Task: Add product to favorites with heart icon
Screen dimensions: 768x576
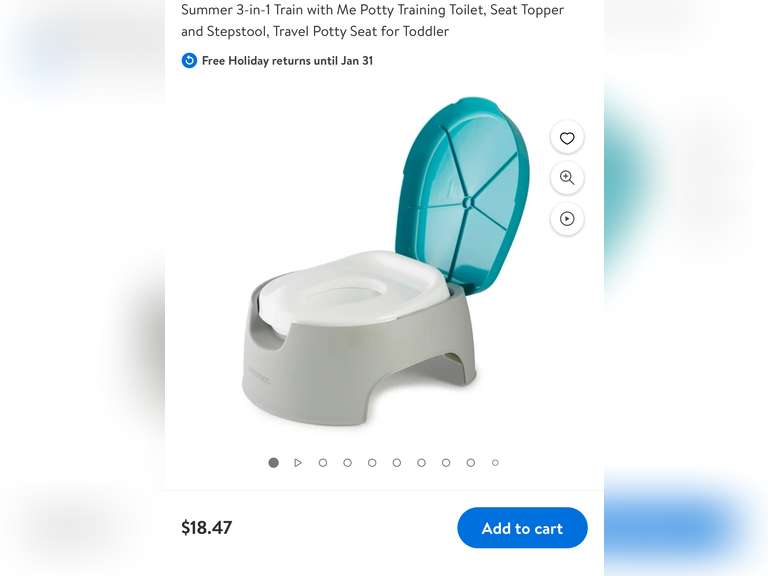Action: pos(567,139)
